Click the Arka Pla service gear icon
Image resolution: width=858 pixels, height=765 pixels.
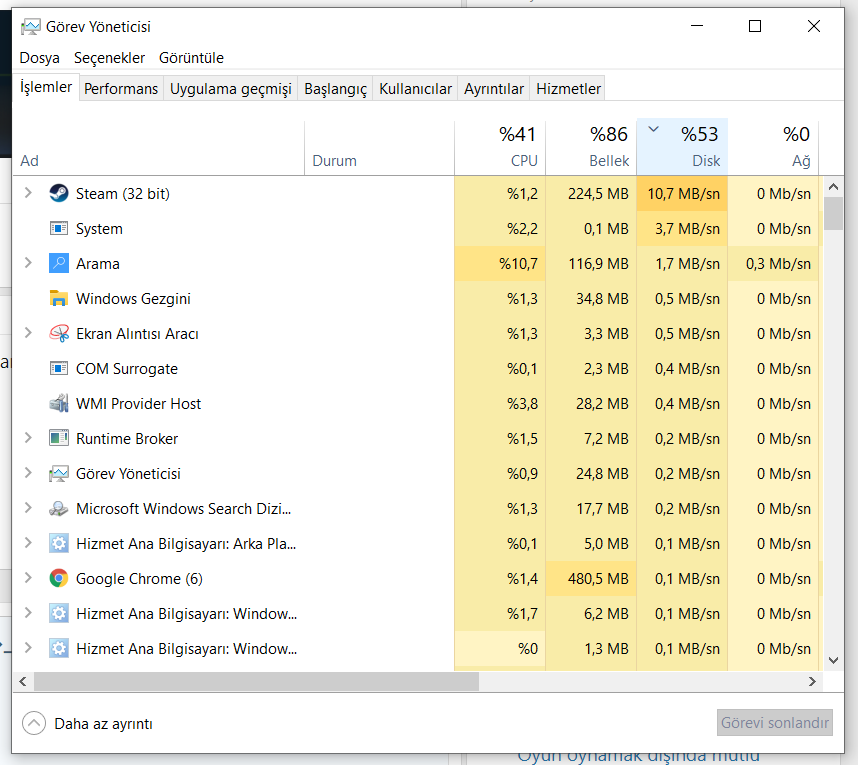(59, 543)
